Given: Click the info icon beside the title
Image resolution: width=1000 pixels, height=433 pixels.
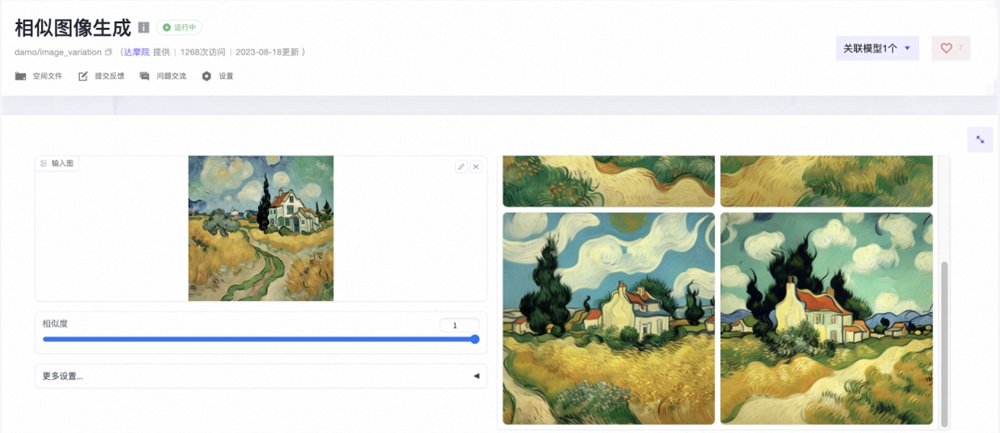Looking at the screenshot, I should tap(143, 28).
